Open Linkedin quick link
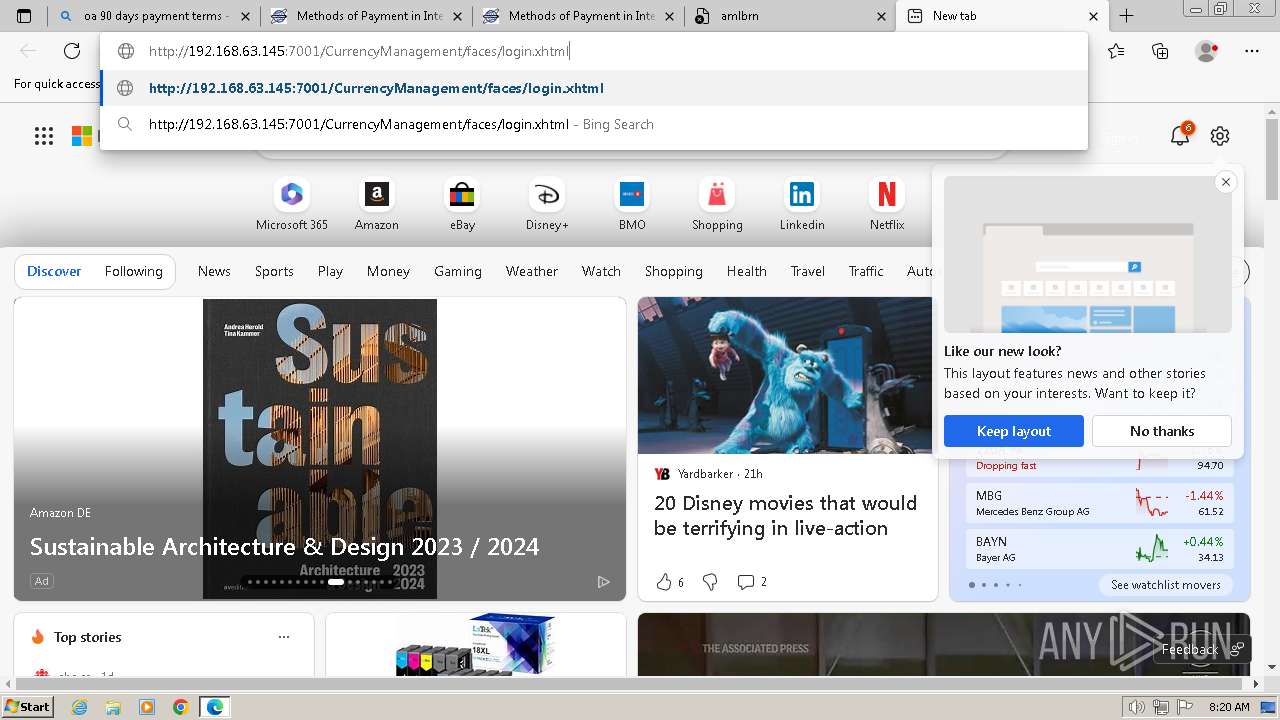This screenshot has width=1280, height=720. point(802,205)
